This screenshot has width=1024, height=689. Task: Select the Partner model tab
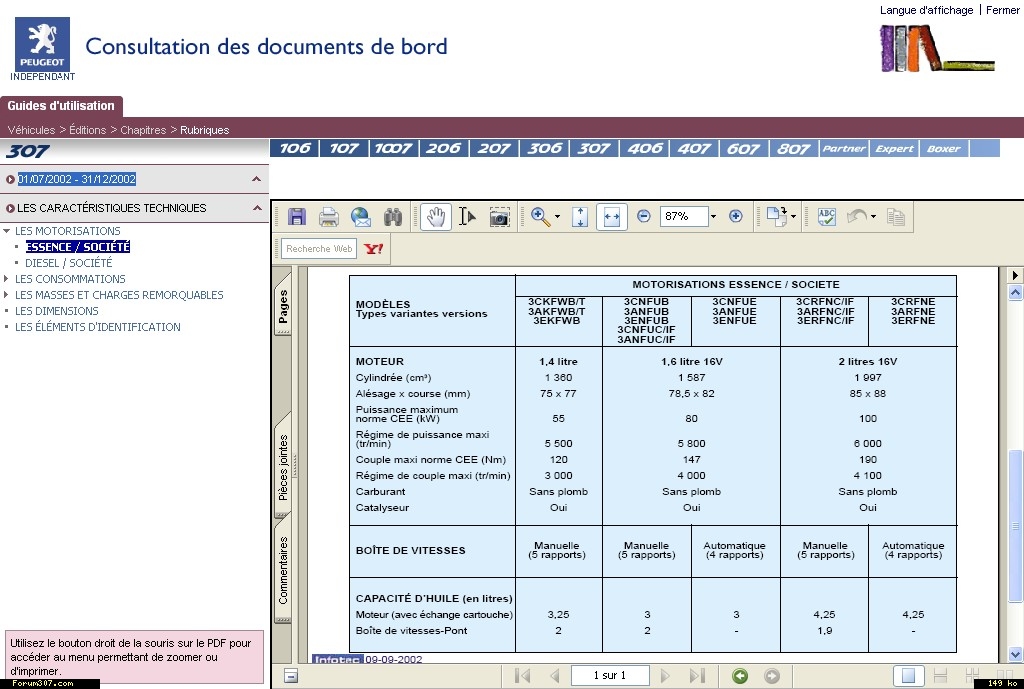(844, 148)
